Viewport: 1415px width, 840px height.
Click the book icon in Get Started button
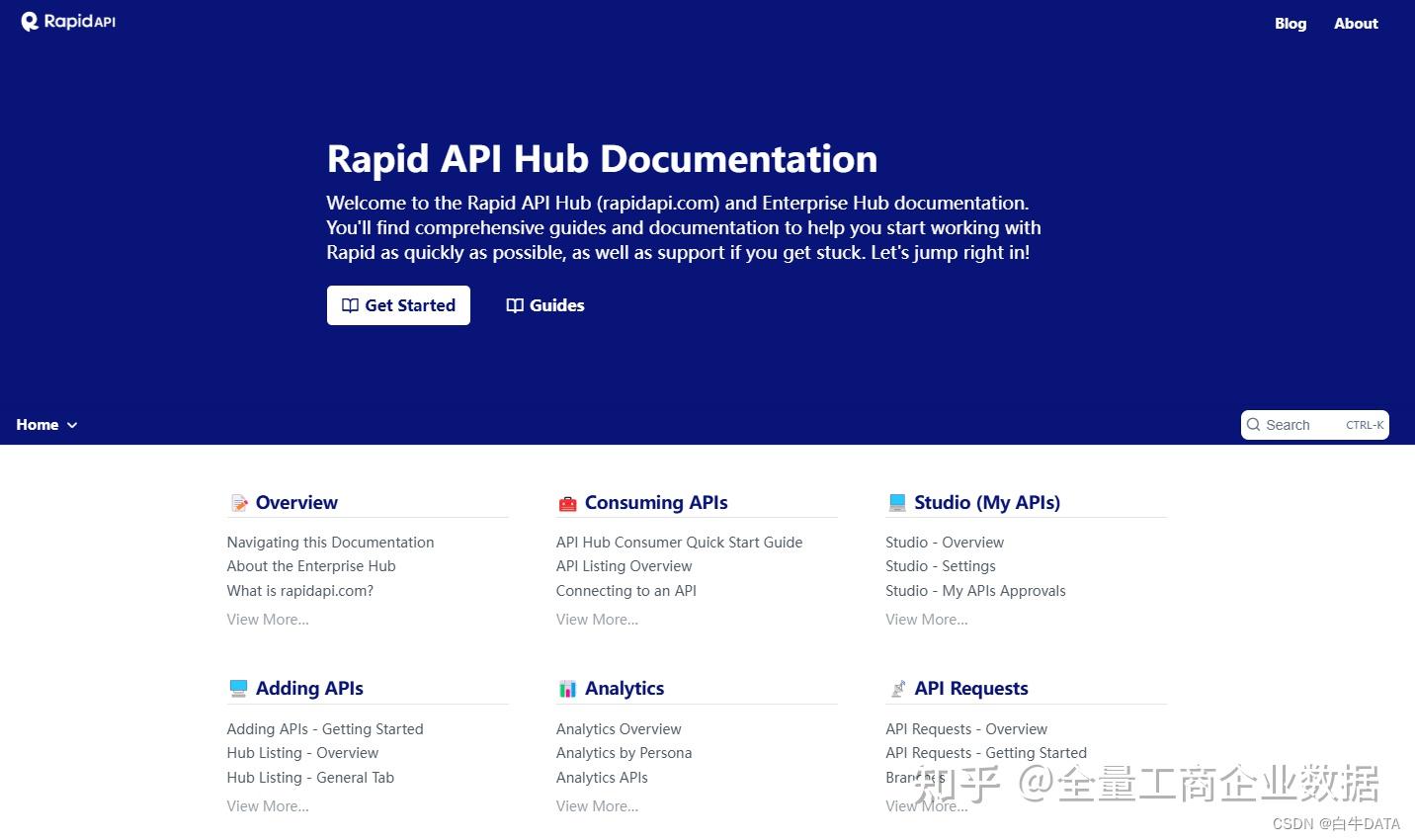[x=350, y=305]
